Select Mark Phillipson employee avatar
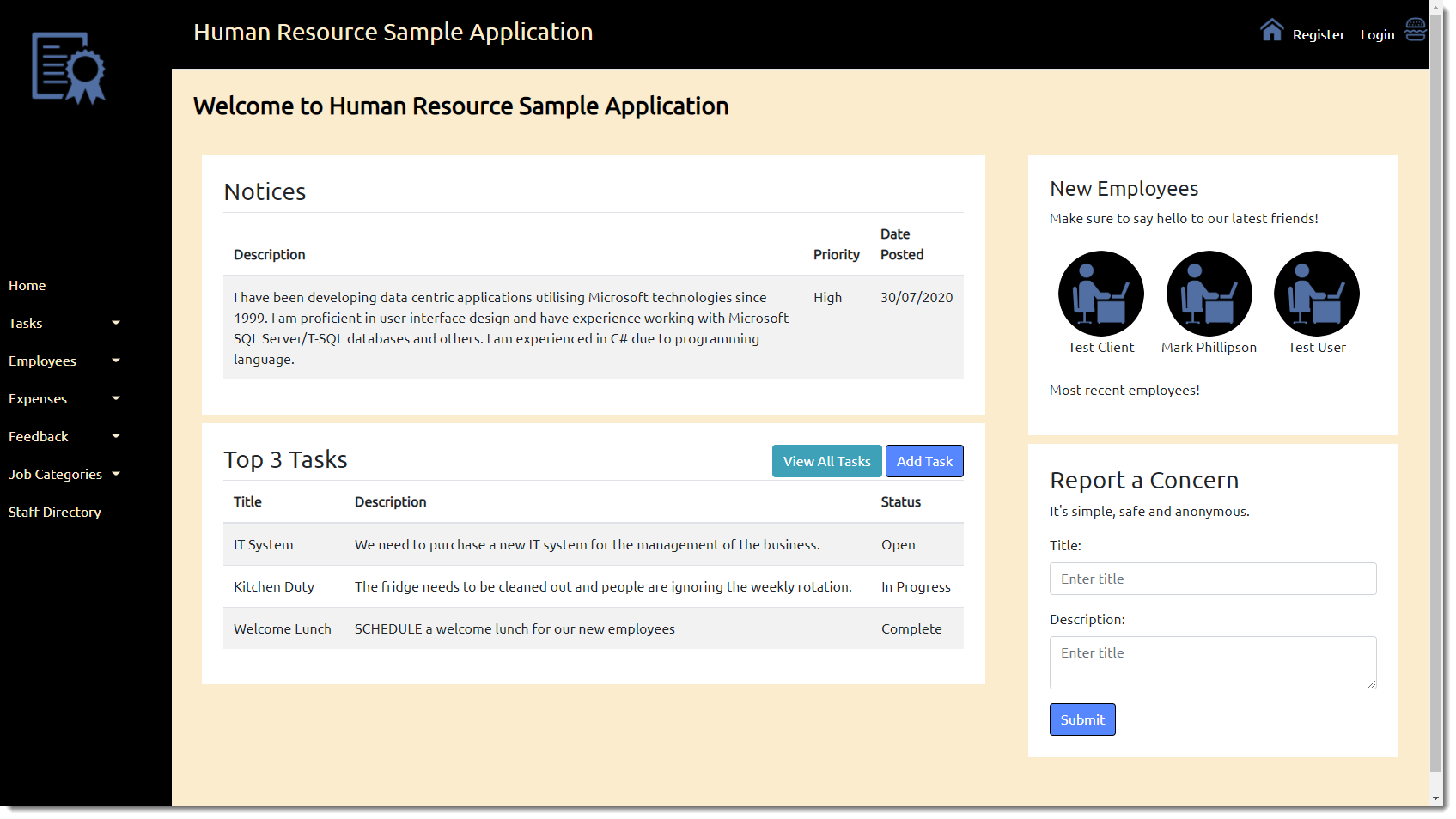This screenshot has height=819, width=1456. click(1209, 294)
